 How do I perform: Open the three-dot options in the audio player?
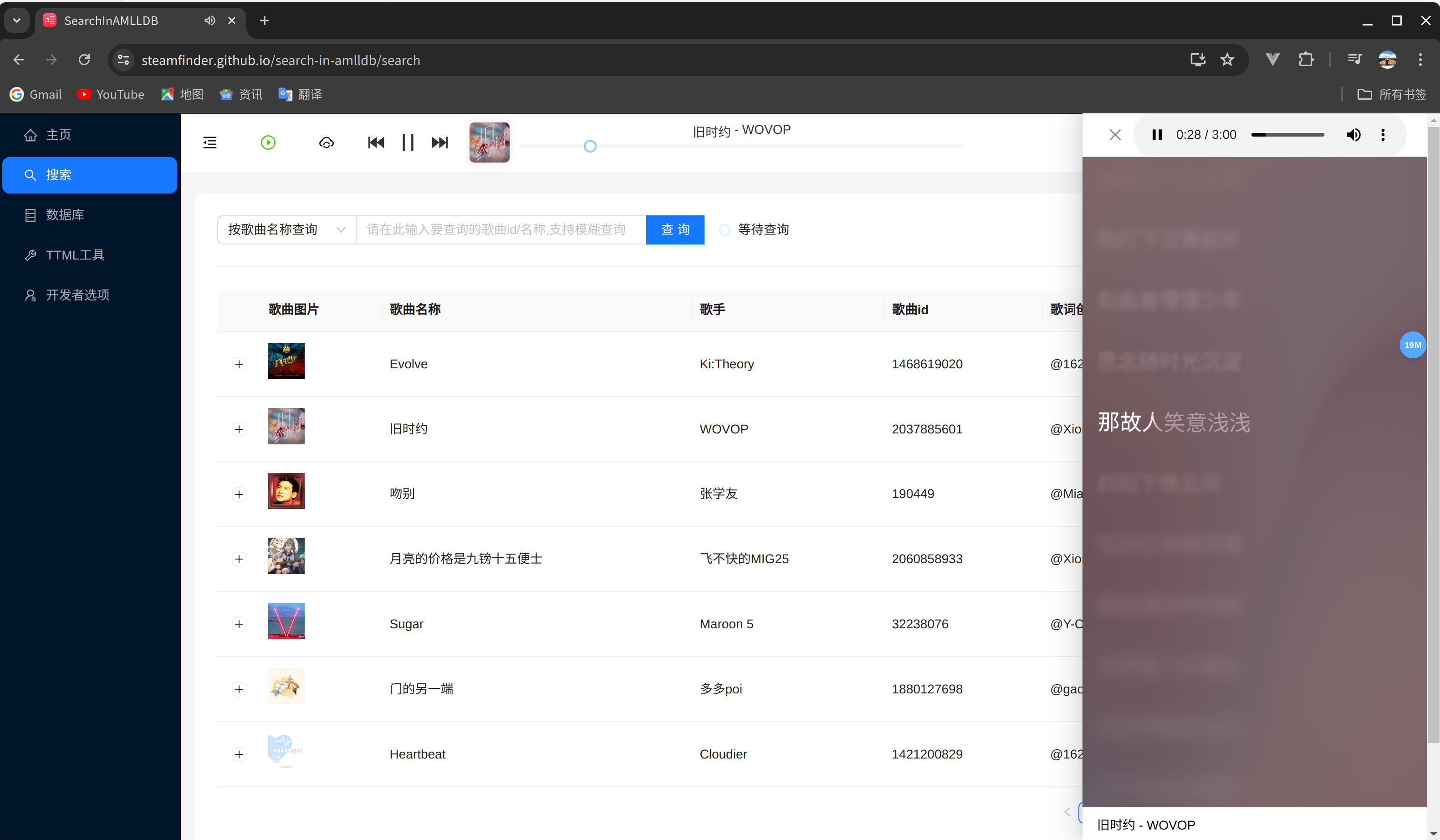(x=1383, y=135)
